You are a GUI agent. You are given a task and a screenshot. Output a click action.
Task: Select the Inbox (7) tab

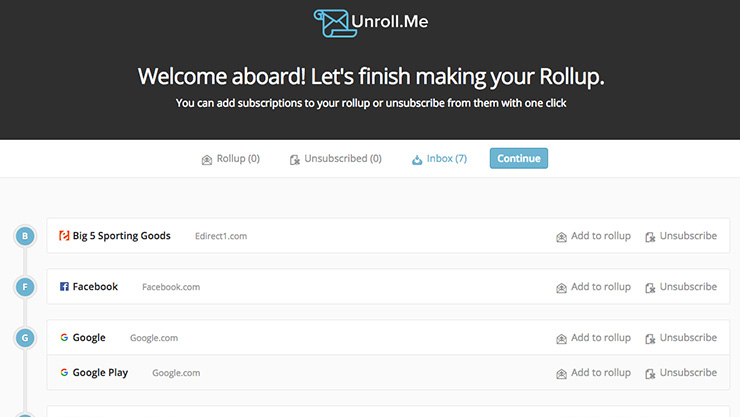tap(439, 158)
